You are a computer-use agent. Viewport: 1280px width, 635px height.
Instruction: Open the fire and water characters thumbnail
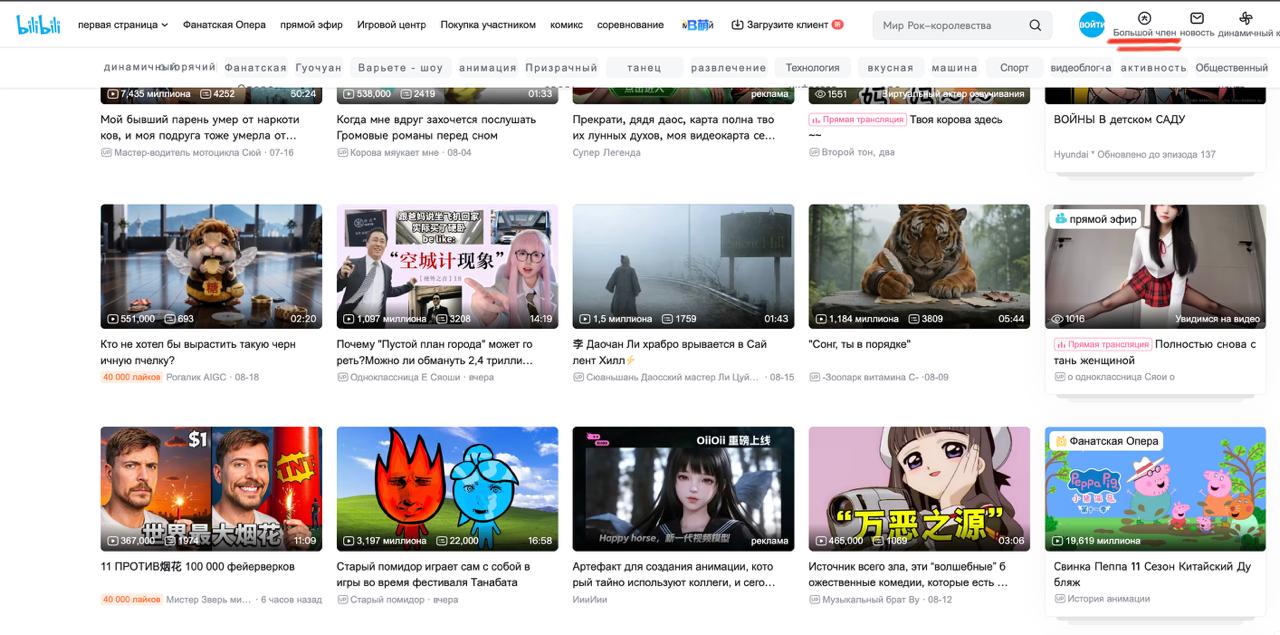447,489
